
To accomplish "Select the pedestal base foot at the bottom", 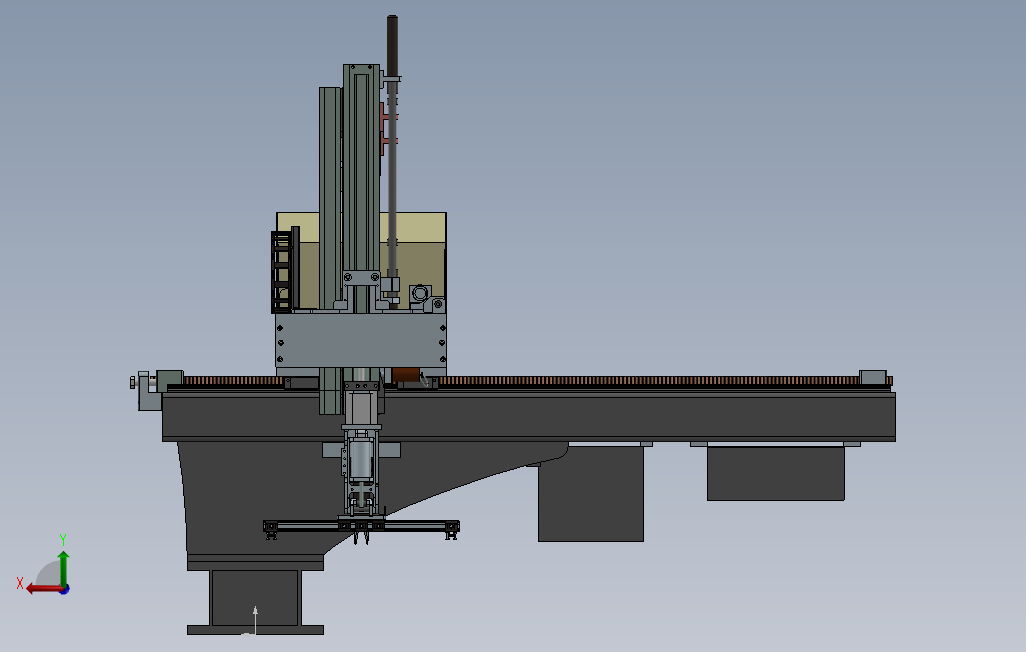I will (255, 630).
